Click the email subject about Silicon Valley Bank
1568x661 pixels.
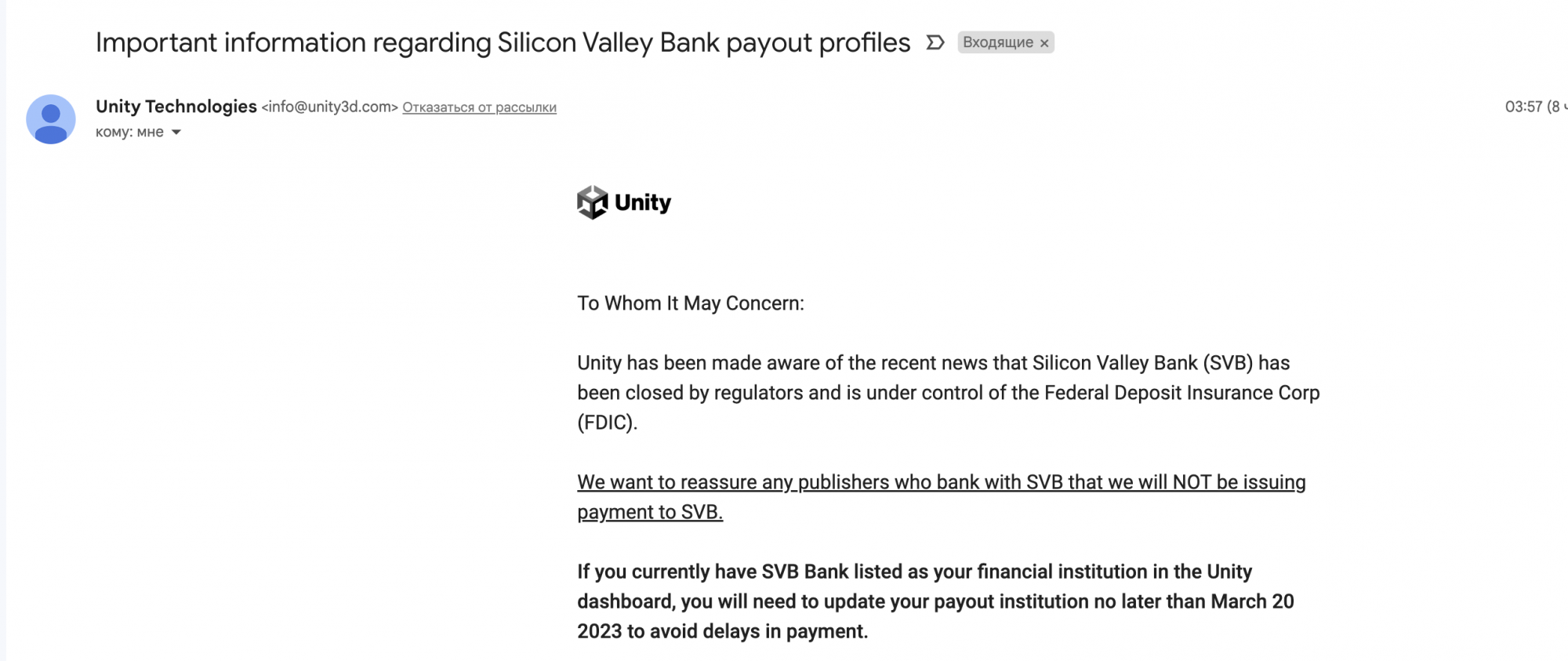click(x=503, y=42)
